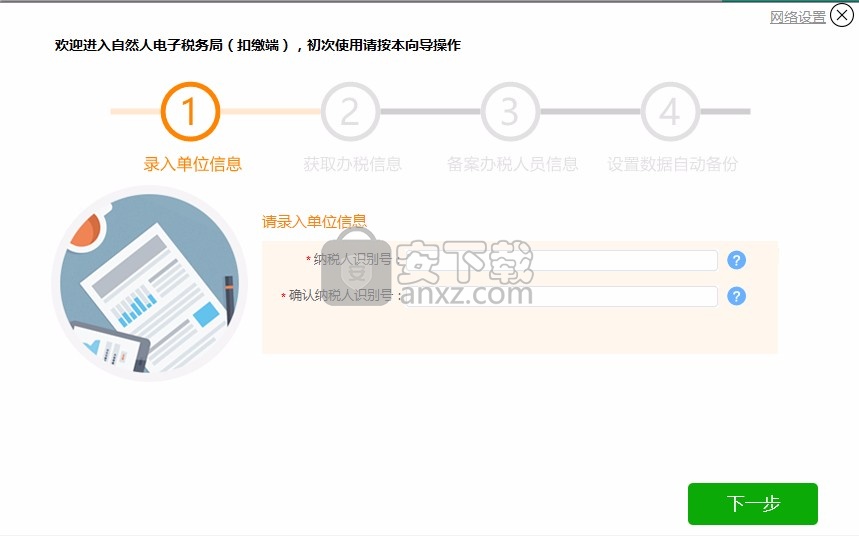
Task: Click the green 下一步 button
Action: (753, 504)
